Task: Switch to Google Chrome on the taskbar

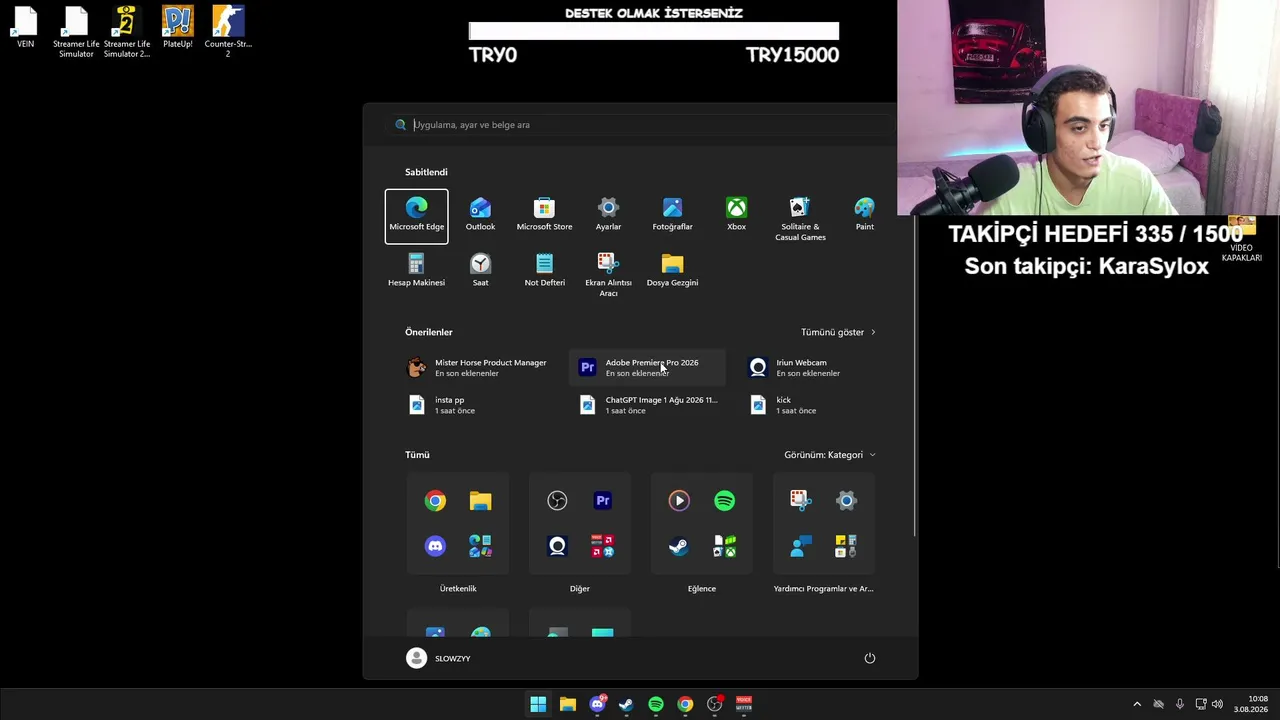Action: 685,704
